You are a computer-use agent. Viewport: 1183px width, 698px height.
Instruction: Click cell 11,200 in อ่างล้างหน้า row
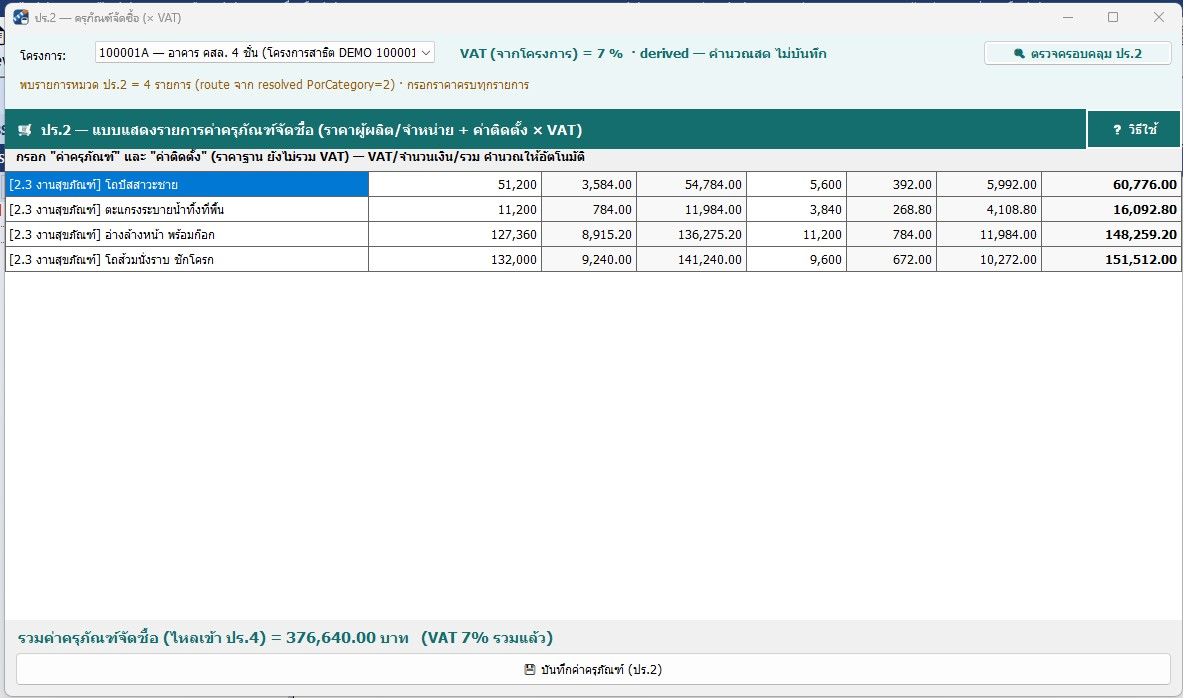797,234
